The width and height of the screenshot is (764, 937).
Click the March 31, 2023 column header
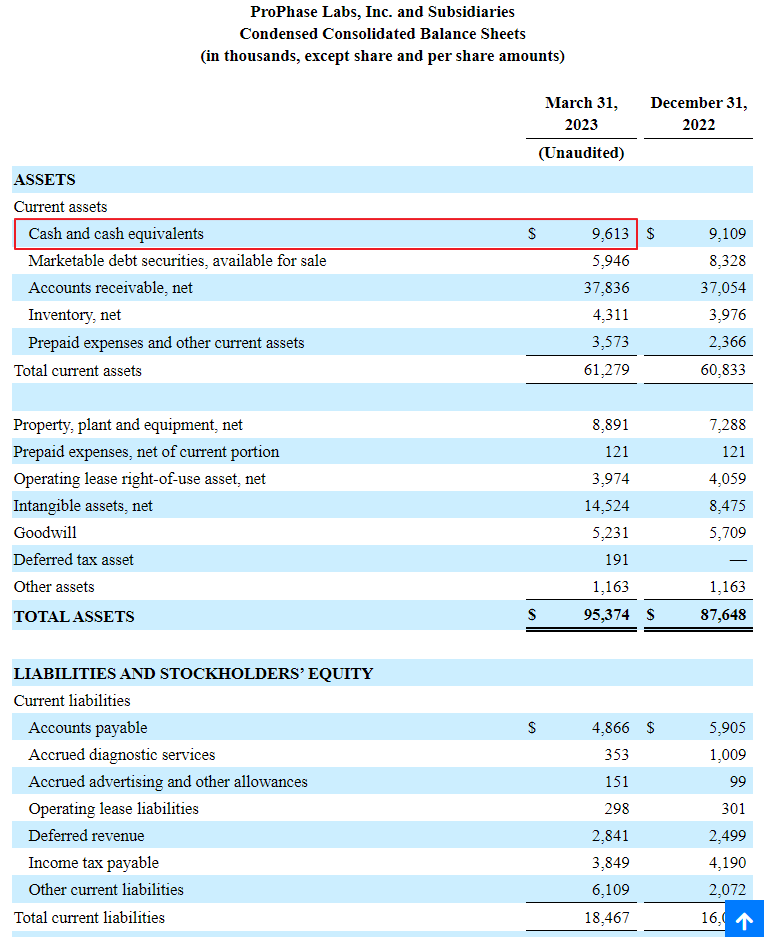point(581,114)
